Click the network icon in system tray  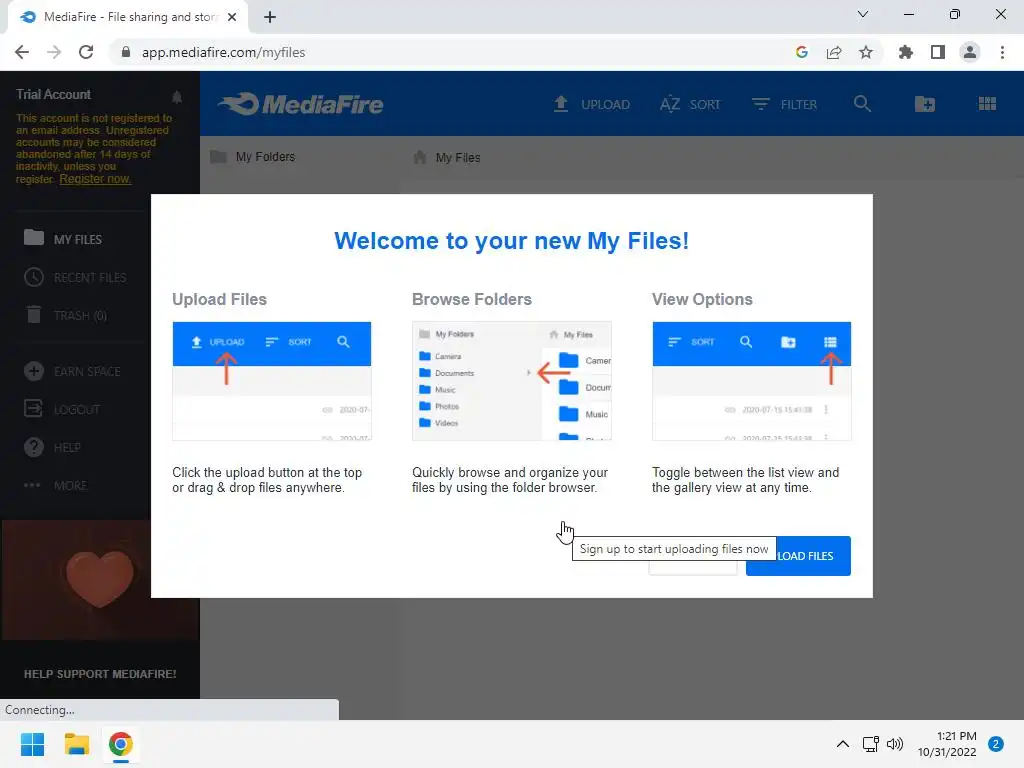(x=871, y=744)
